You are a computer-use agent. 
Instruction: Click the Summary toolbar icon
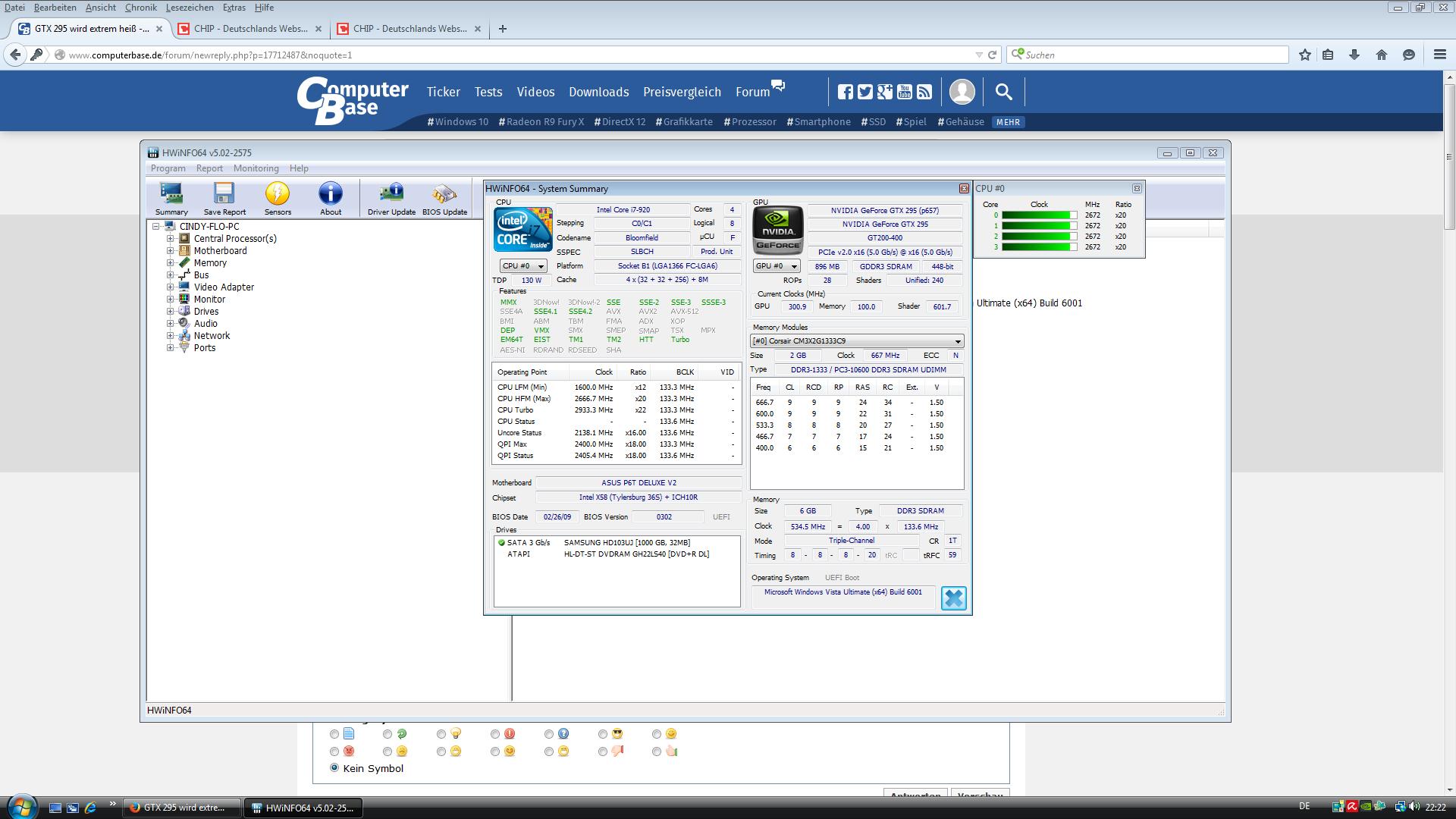pyautogui.click(x=171, y=199)
